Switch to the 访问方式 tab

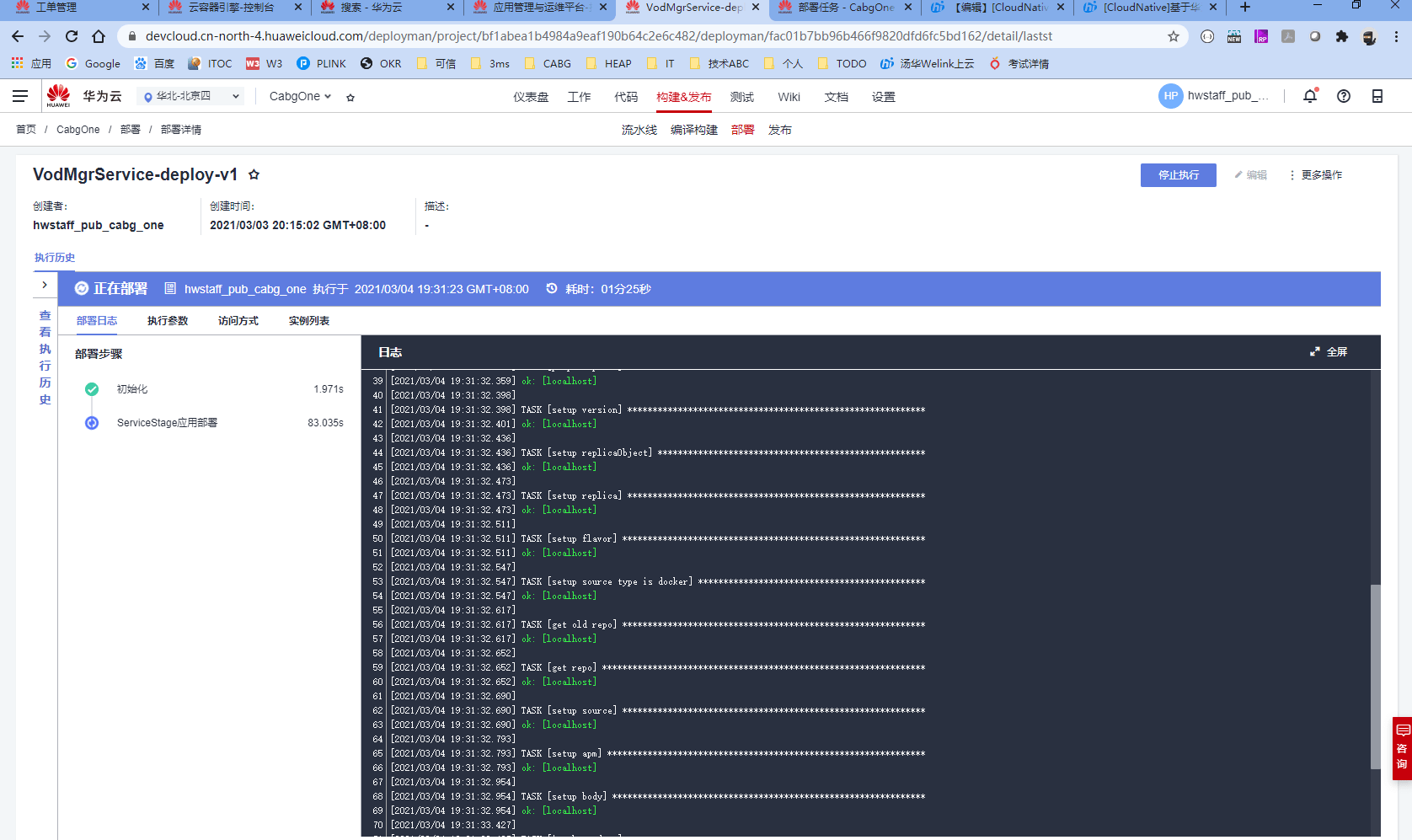click(238, 321)
